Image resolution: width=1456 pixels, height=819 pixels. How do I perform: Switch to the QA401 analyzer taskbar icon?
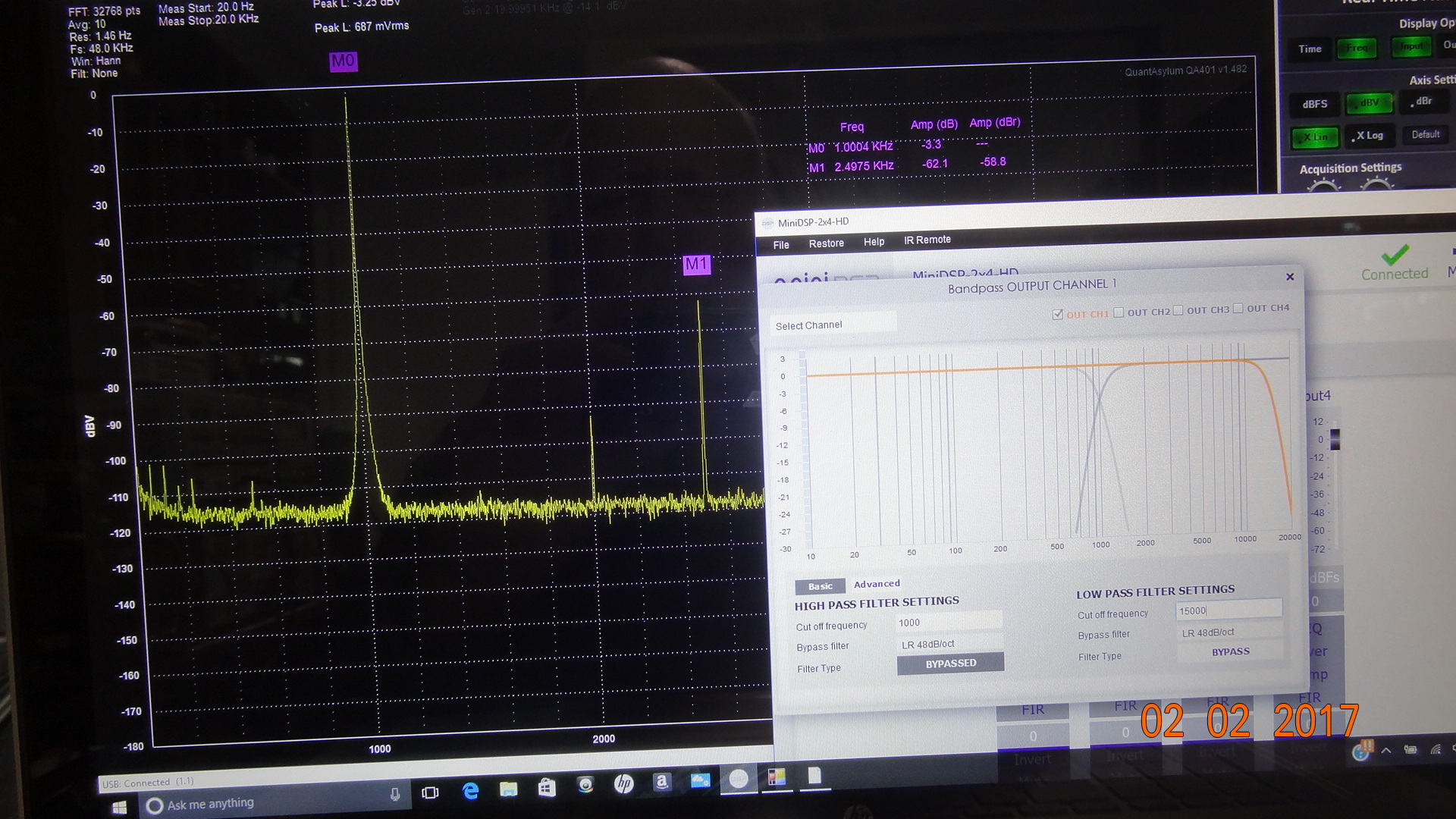(x=777, y=777)
